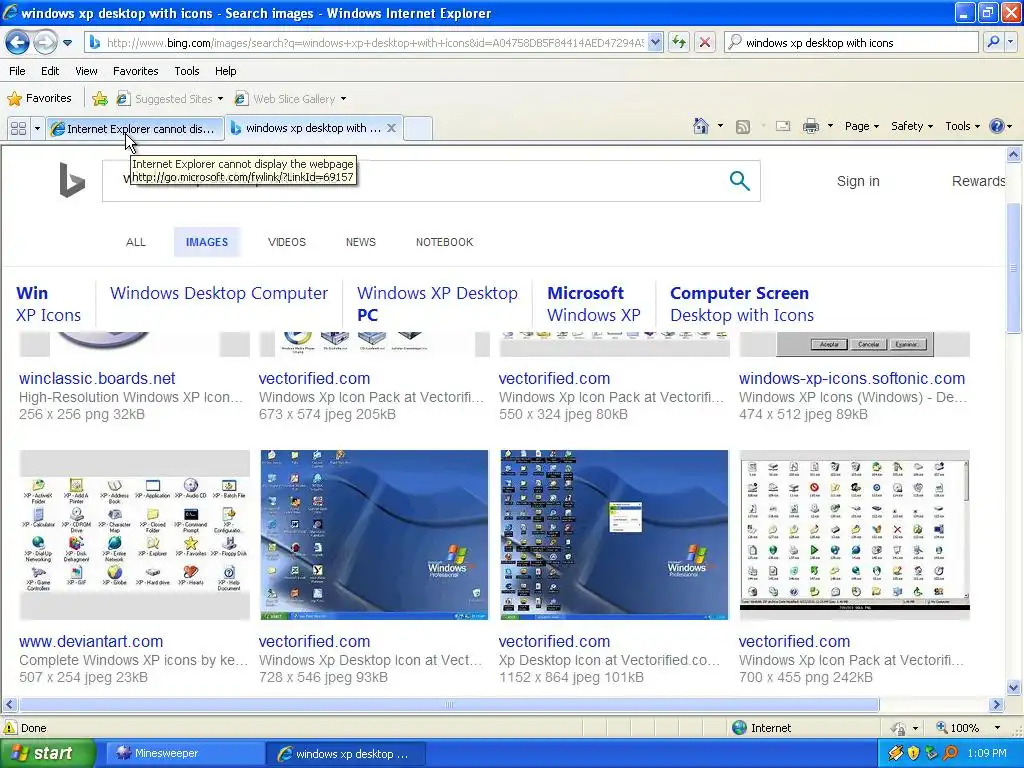Click the browser Back arrow button
1024x768 pixels.
point(18,43)
